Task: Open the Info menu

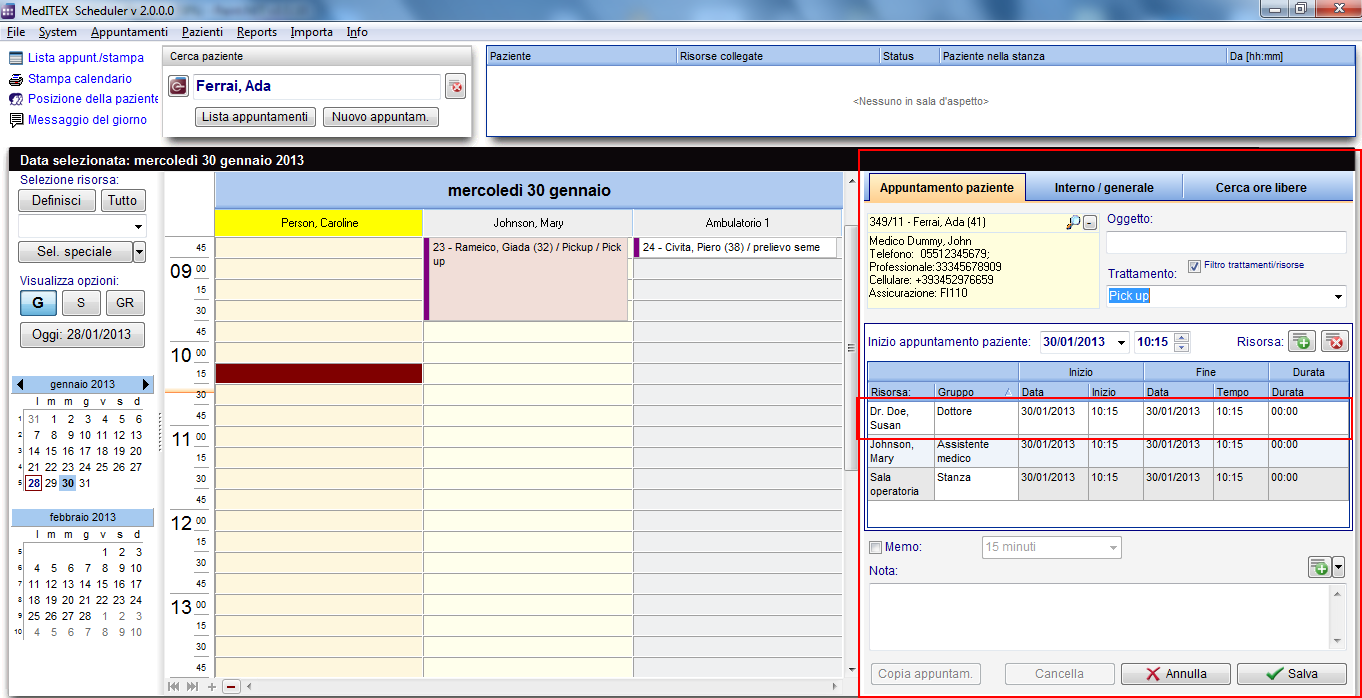Action: click(x=357, y=32)
